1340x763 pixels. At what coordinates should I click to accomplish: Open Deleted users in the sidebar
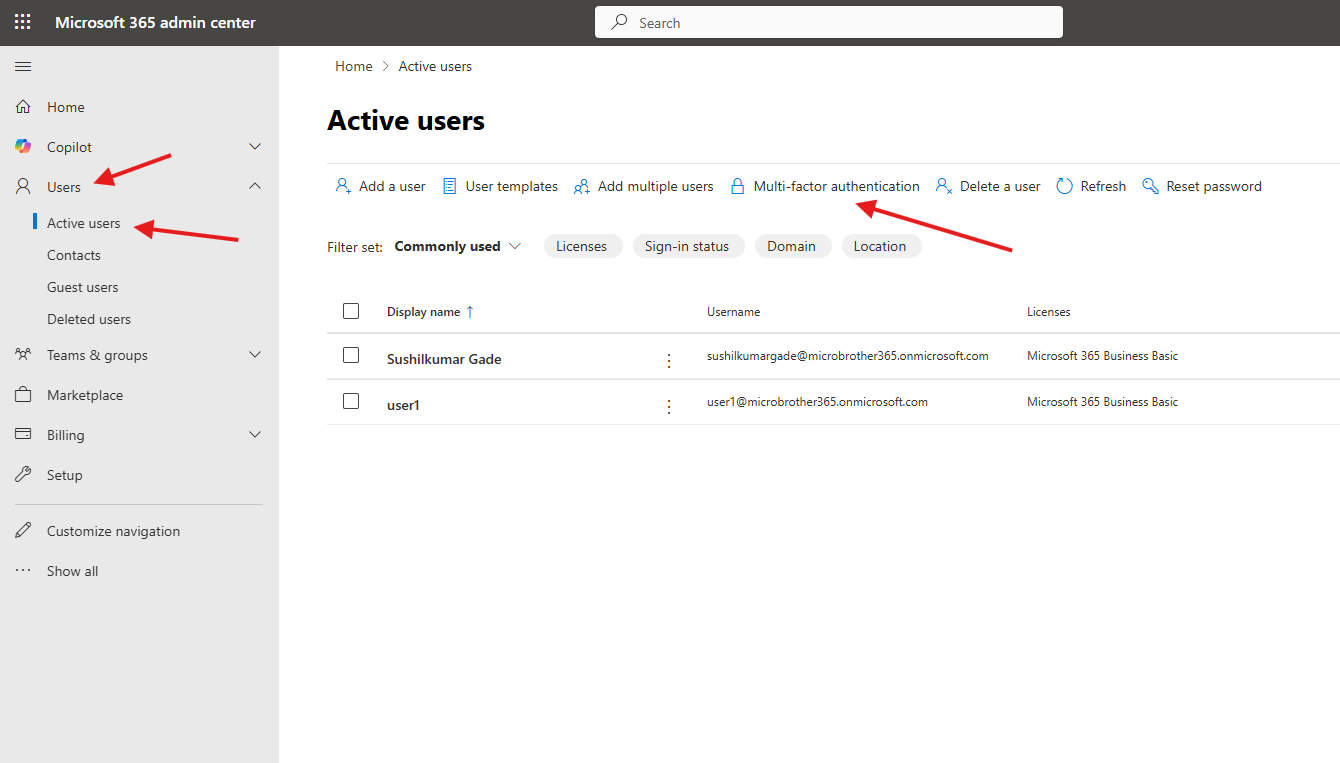tap(89, 319)
